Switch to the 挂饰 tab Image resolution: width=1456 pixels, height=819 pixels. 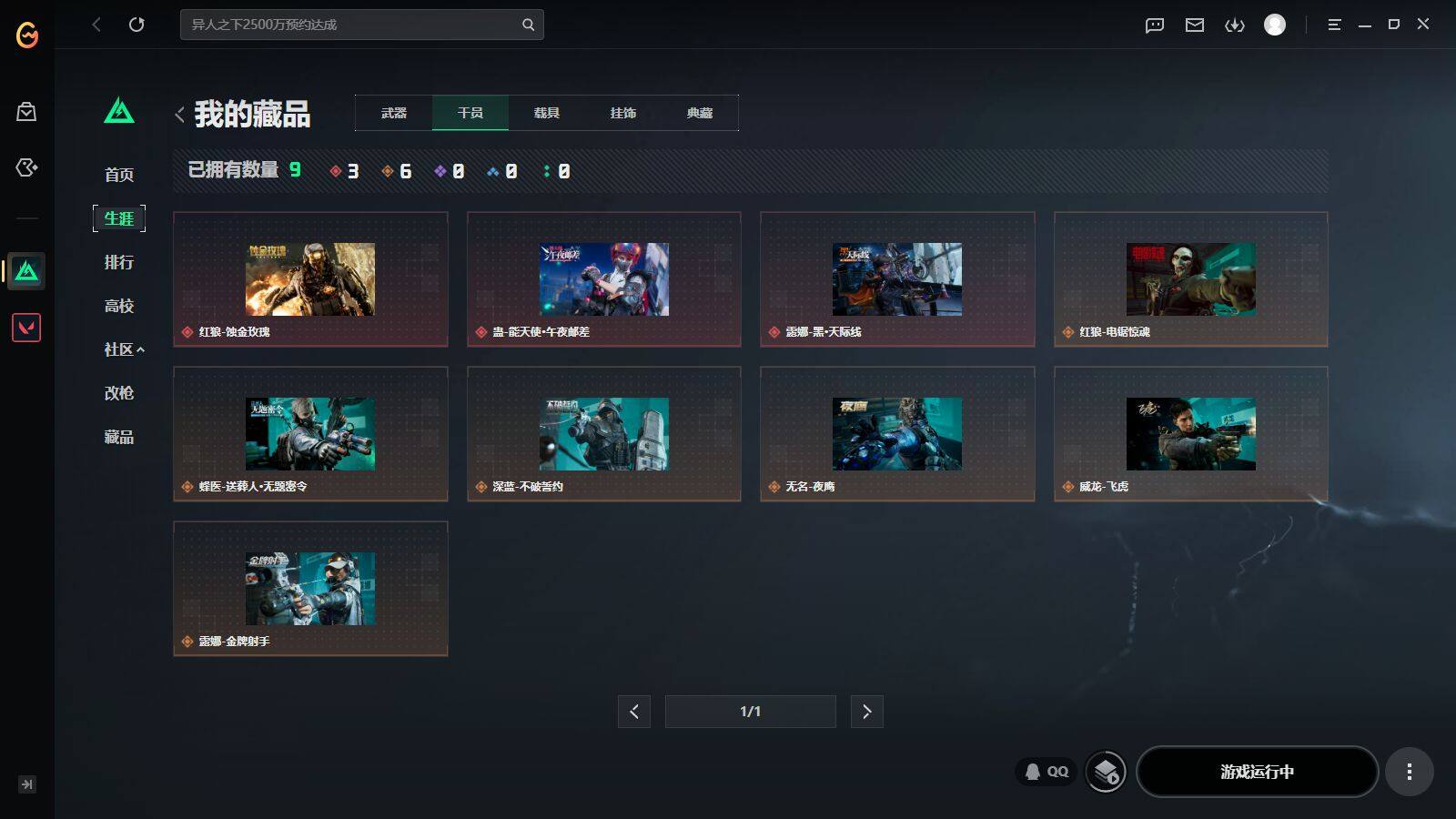(623, 113)
